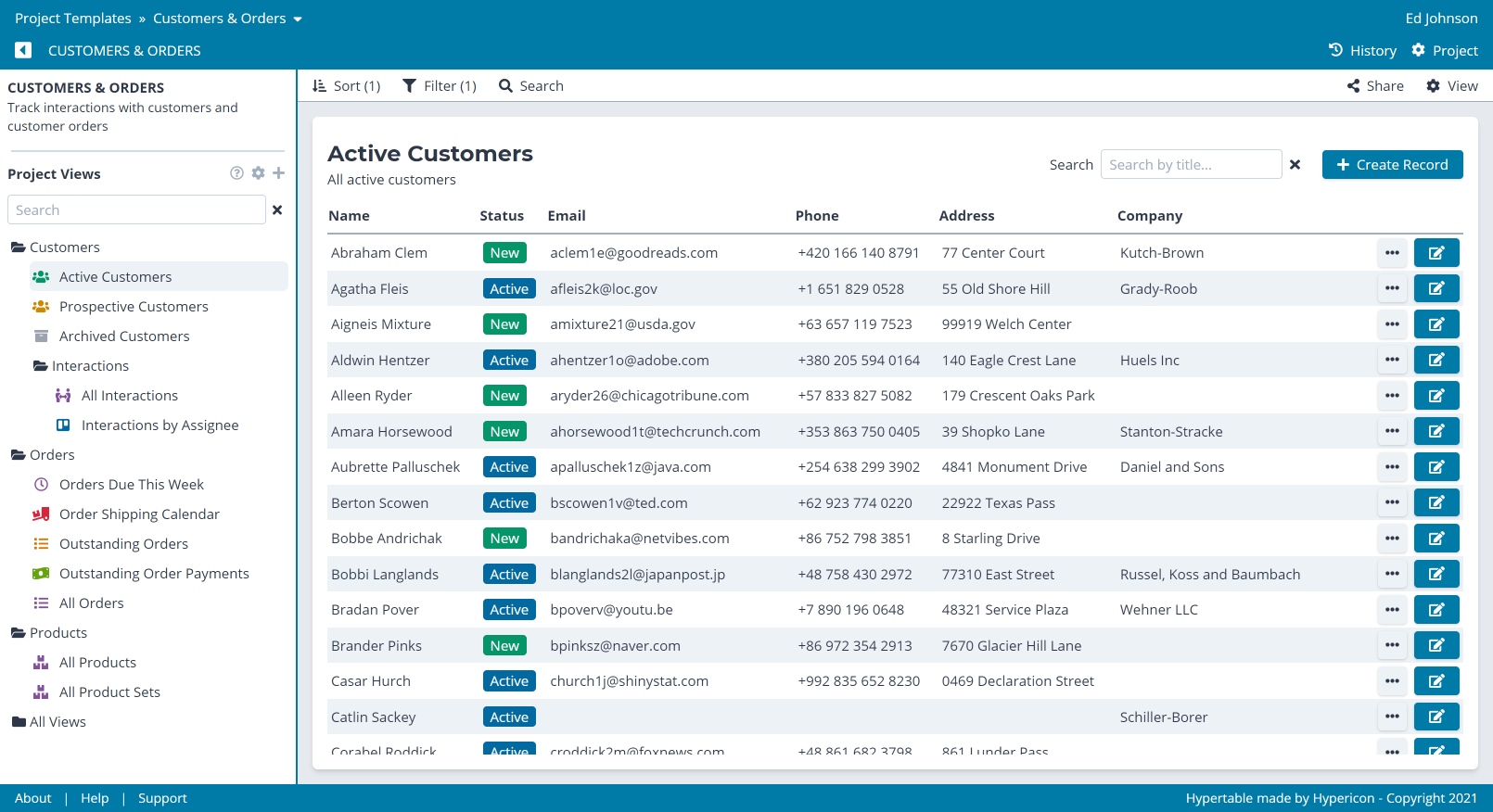1493x812 pixels.
Task: Open Project Views settings gear
Action: (258, 173)
